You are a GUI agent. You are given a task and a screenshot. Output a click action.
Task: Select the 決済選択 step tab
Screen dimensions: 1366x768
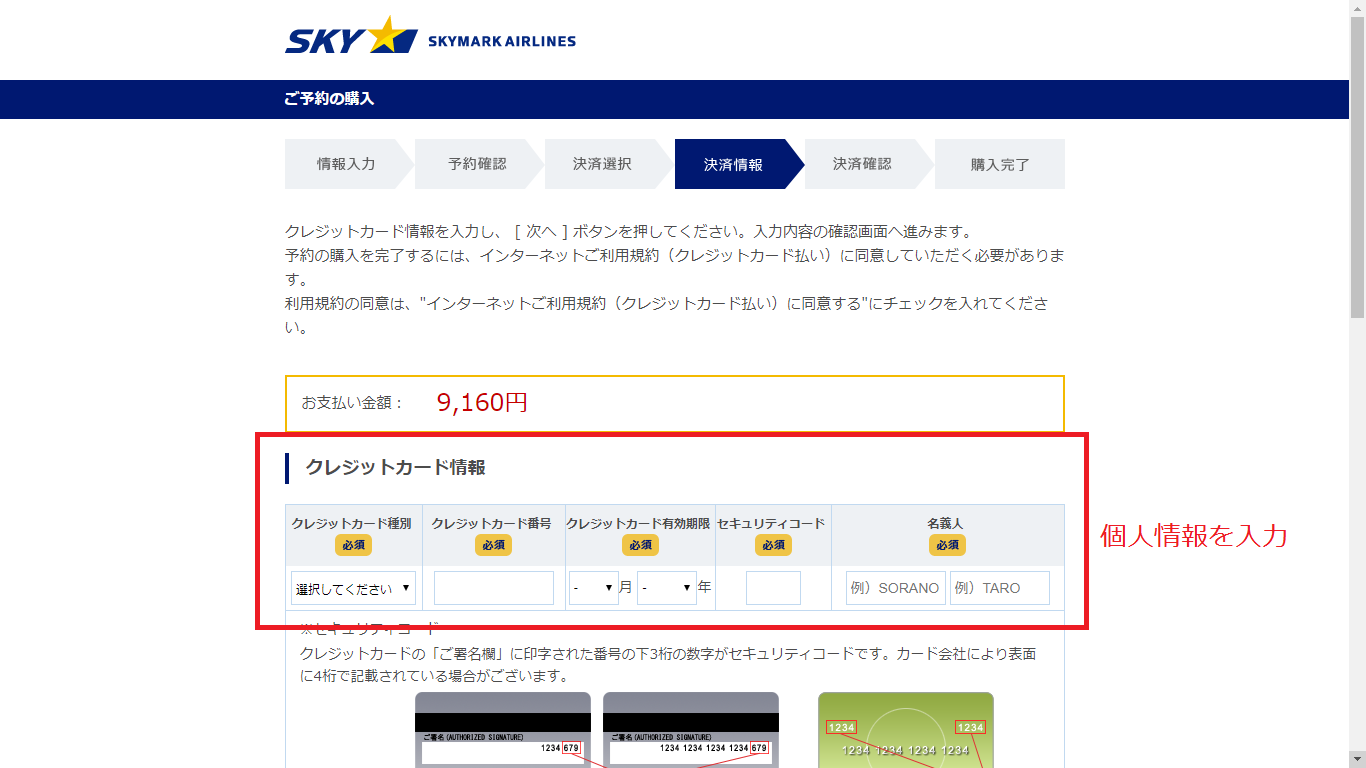click(x=602, y=164)
